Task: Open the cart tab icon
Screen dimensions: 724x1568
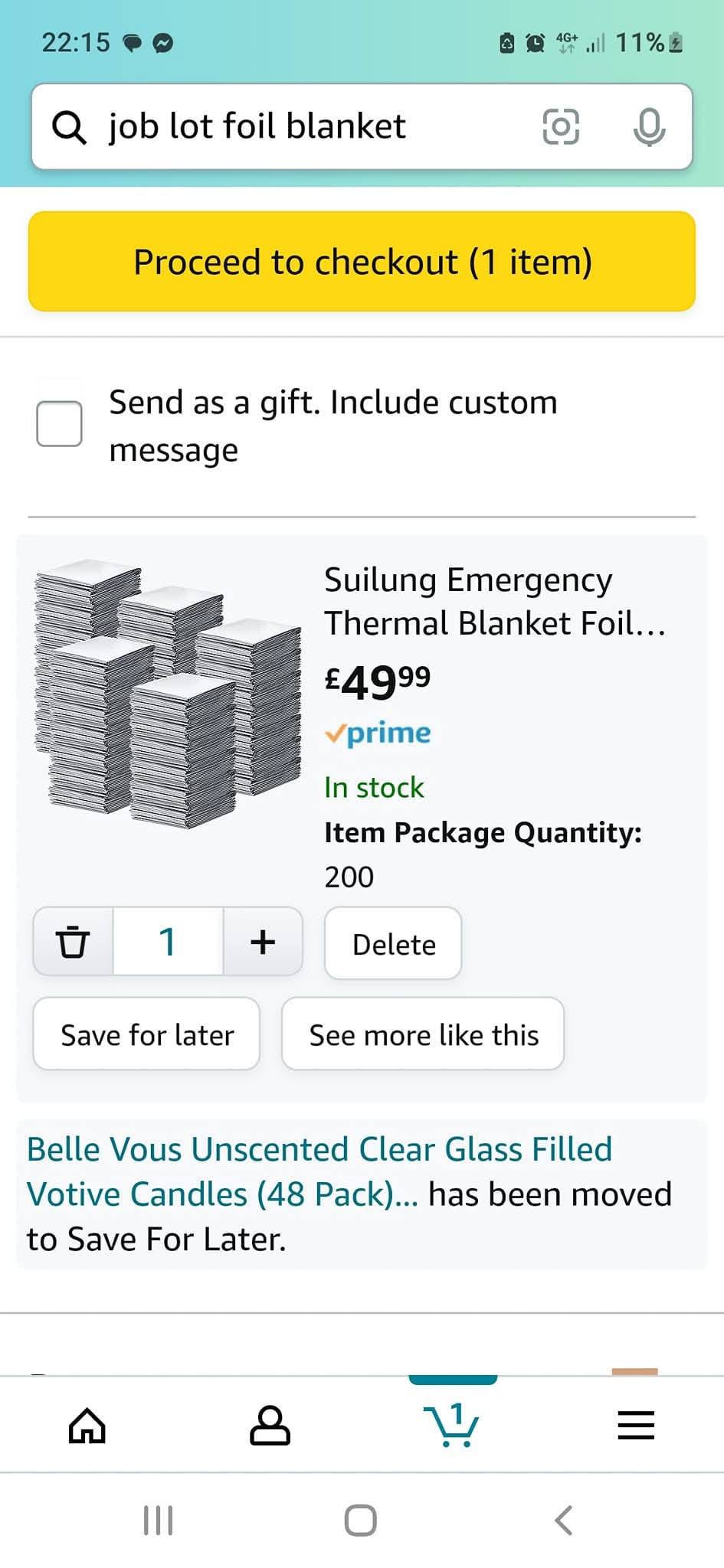Action: point(452,1424)
